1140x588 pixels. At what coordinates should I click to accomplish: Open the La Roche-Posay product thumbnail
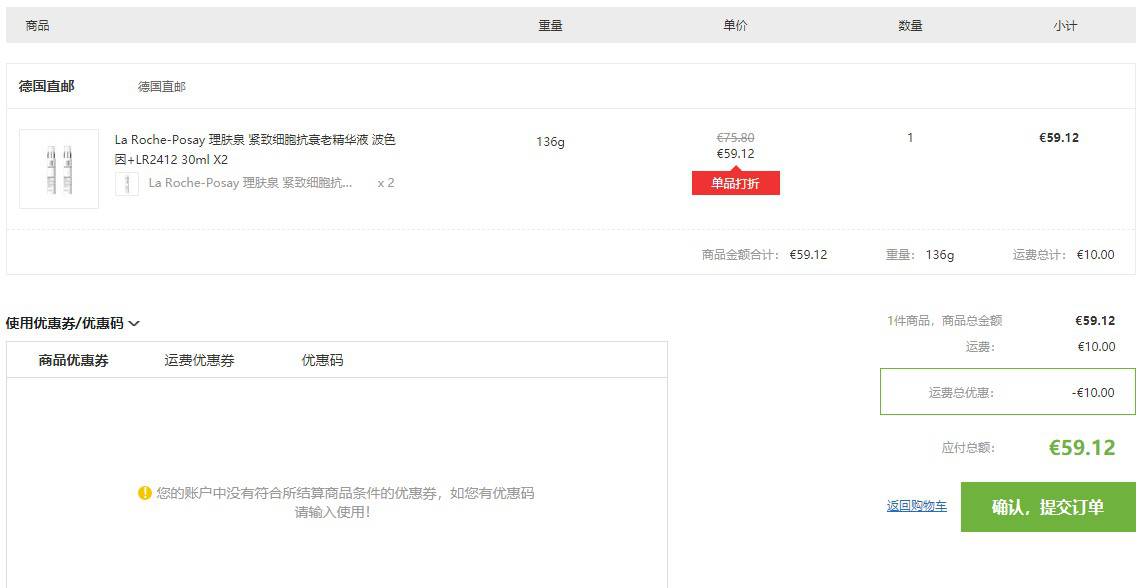[59, 169]
